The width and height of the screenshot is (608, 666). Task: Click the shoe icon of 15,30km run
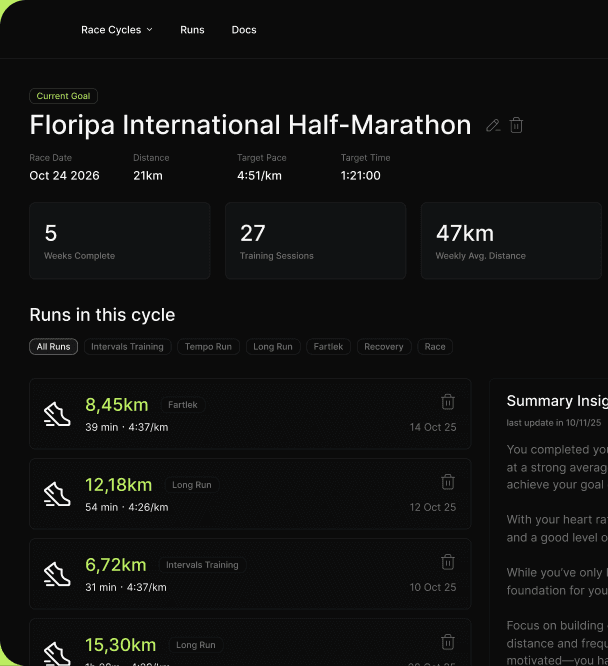(57, 654)
